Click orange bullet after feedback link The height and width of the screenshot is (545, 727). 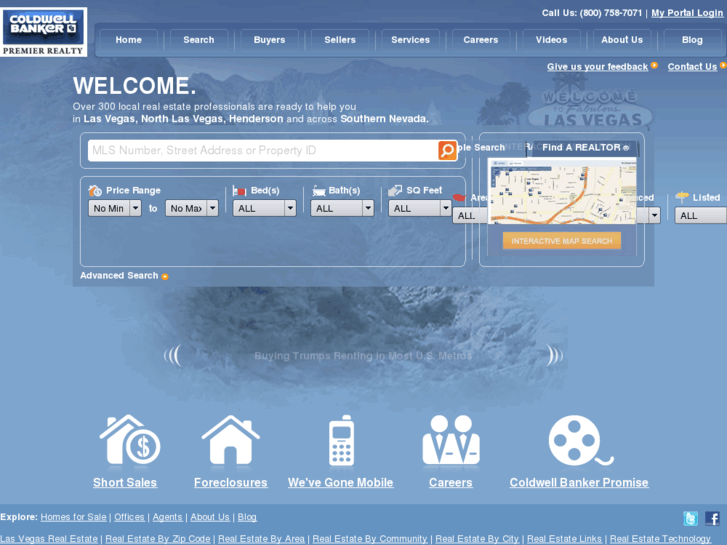coord(654,65)
